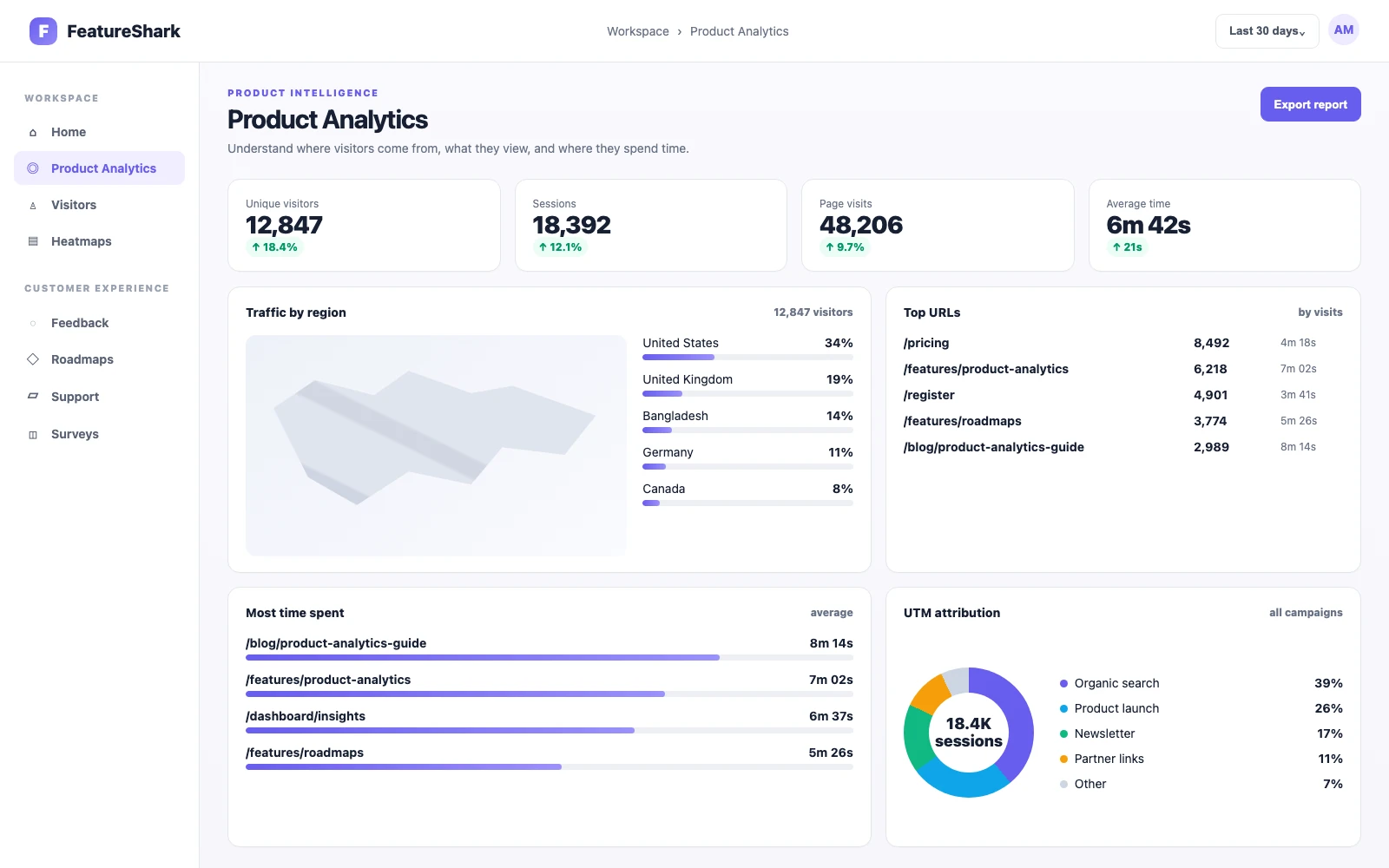
Task: Click the Heatmaps sidebar icon
Action: coord(33,241)
